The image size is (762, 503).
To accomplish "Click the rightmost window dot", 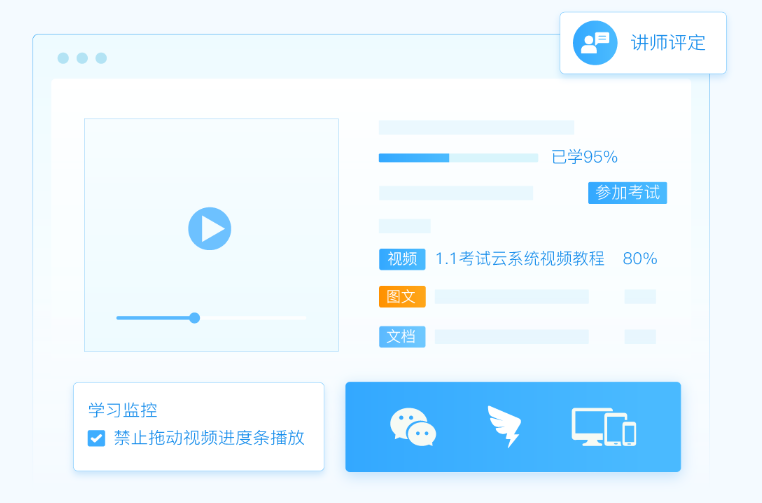I will 101,58.
